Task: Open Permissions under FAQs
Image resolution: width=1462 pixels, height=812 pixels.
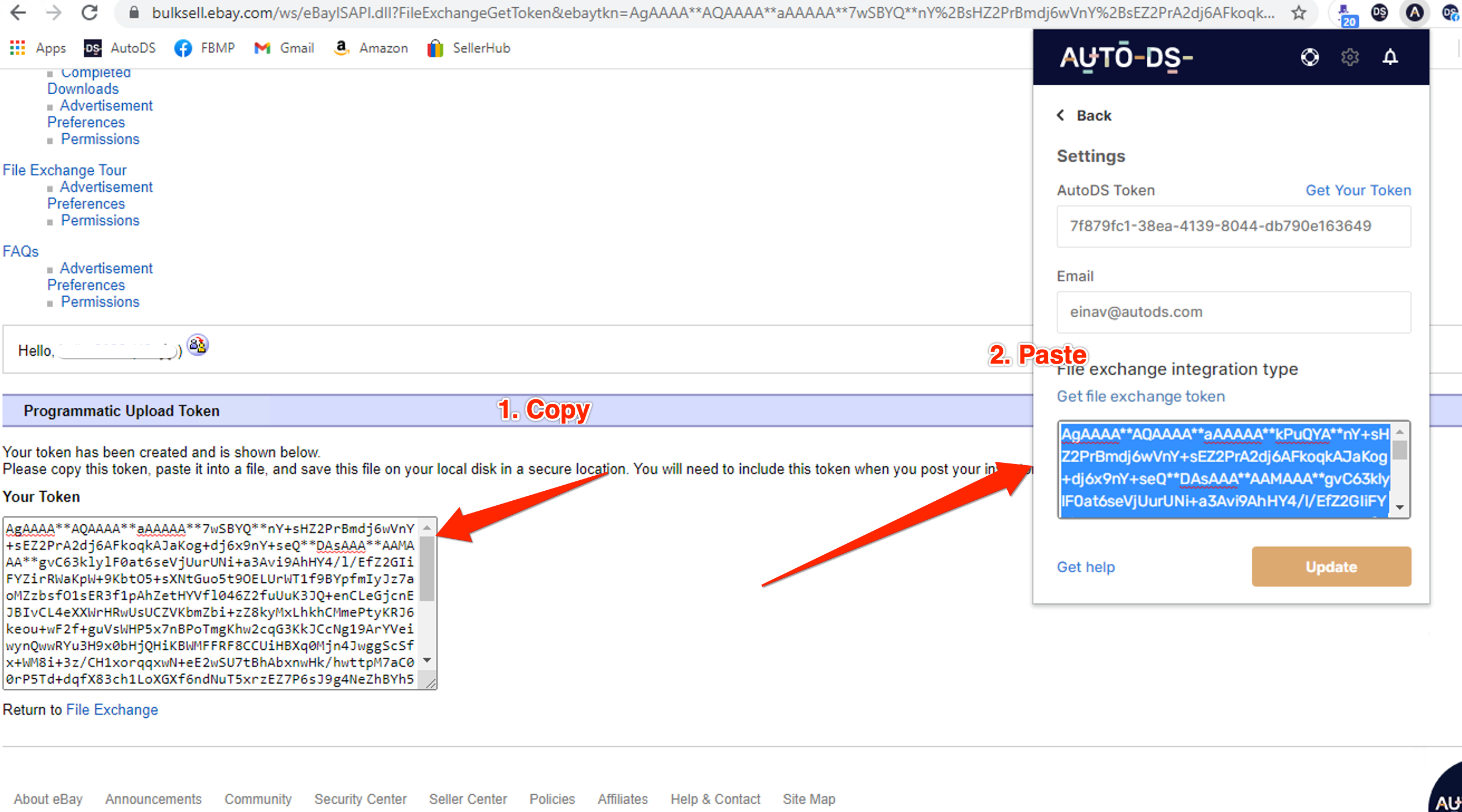Action: [100, 302]
